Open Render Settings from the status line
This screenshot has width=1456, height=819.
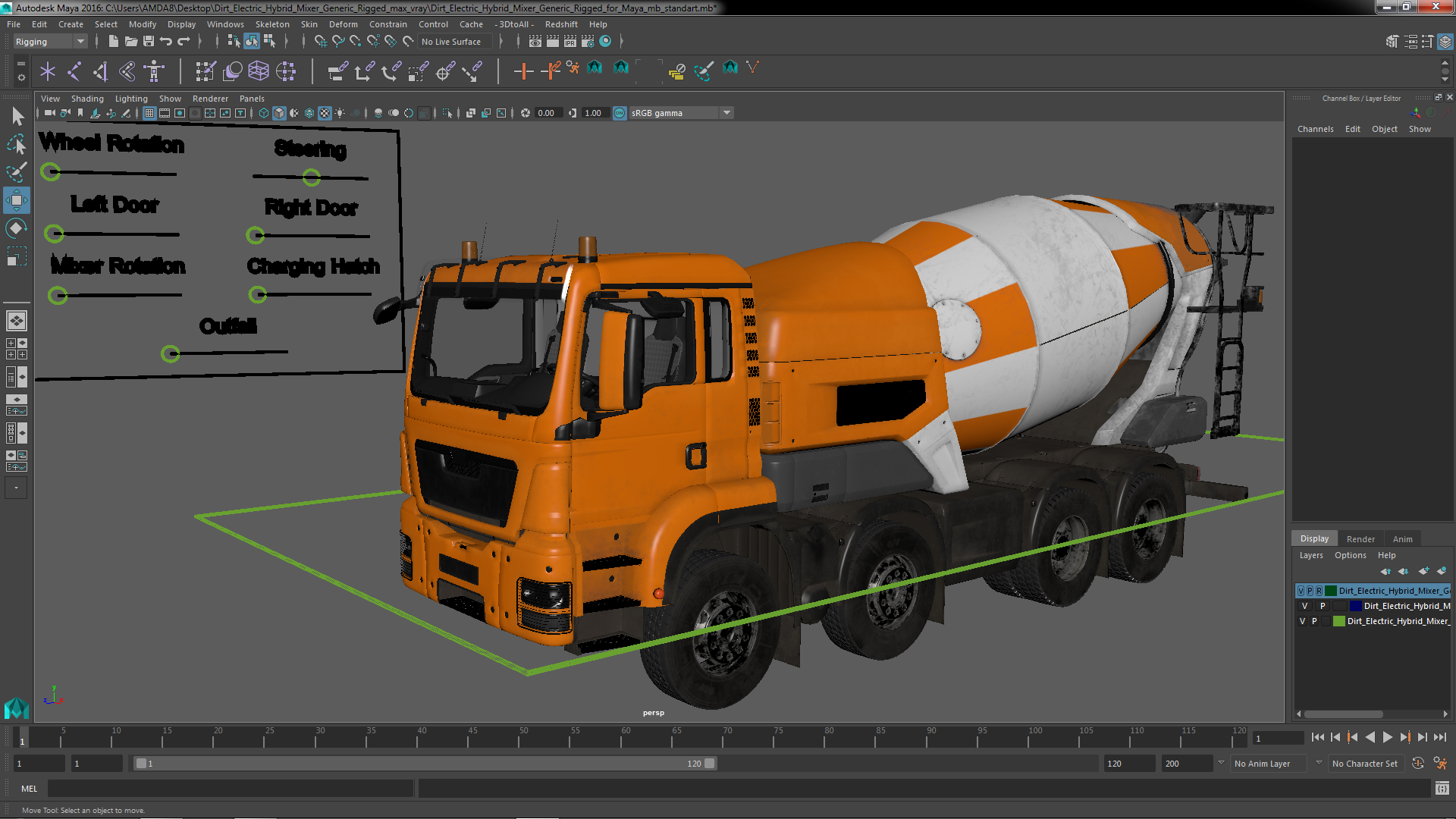[x=588, y=41]
